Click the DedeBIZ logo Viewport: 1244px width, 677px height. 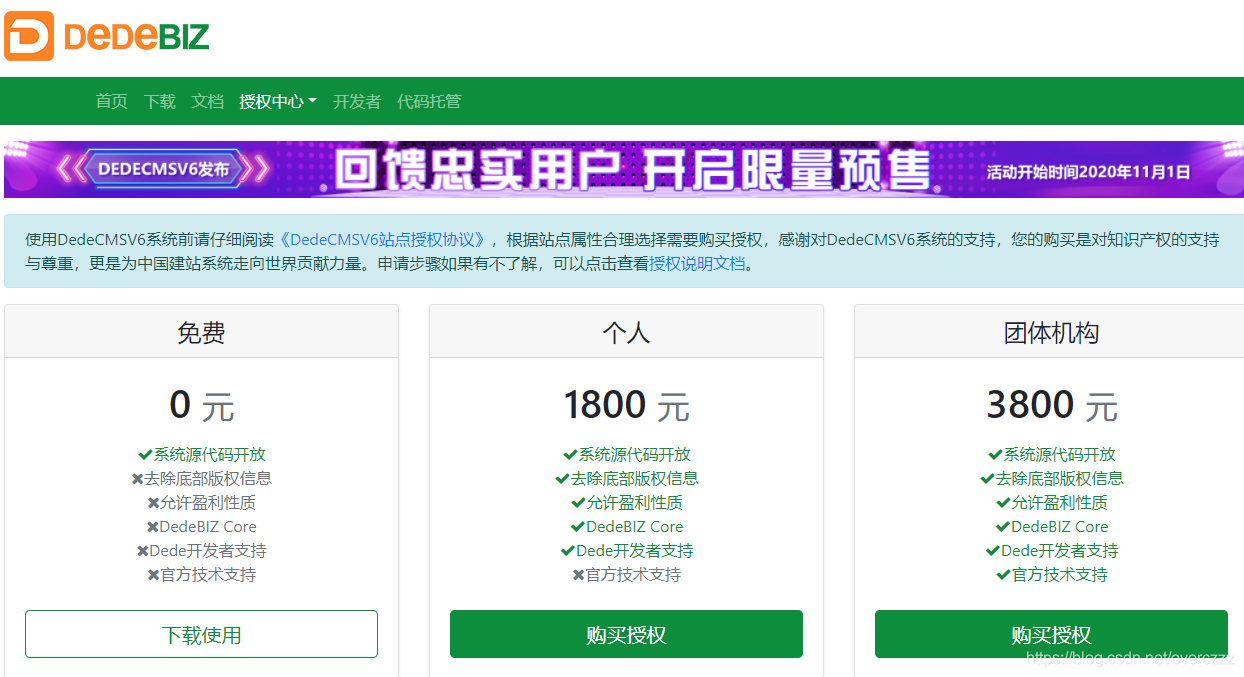tap(107, 37)
